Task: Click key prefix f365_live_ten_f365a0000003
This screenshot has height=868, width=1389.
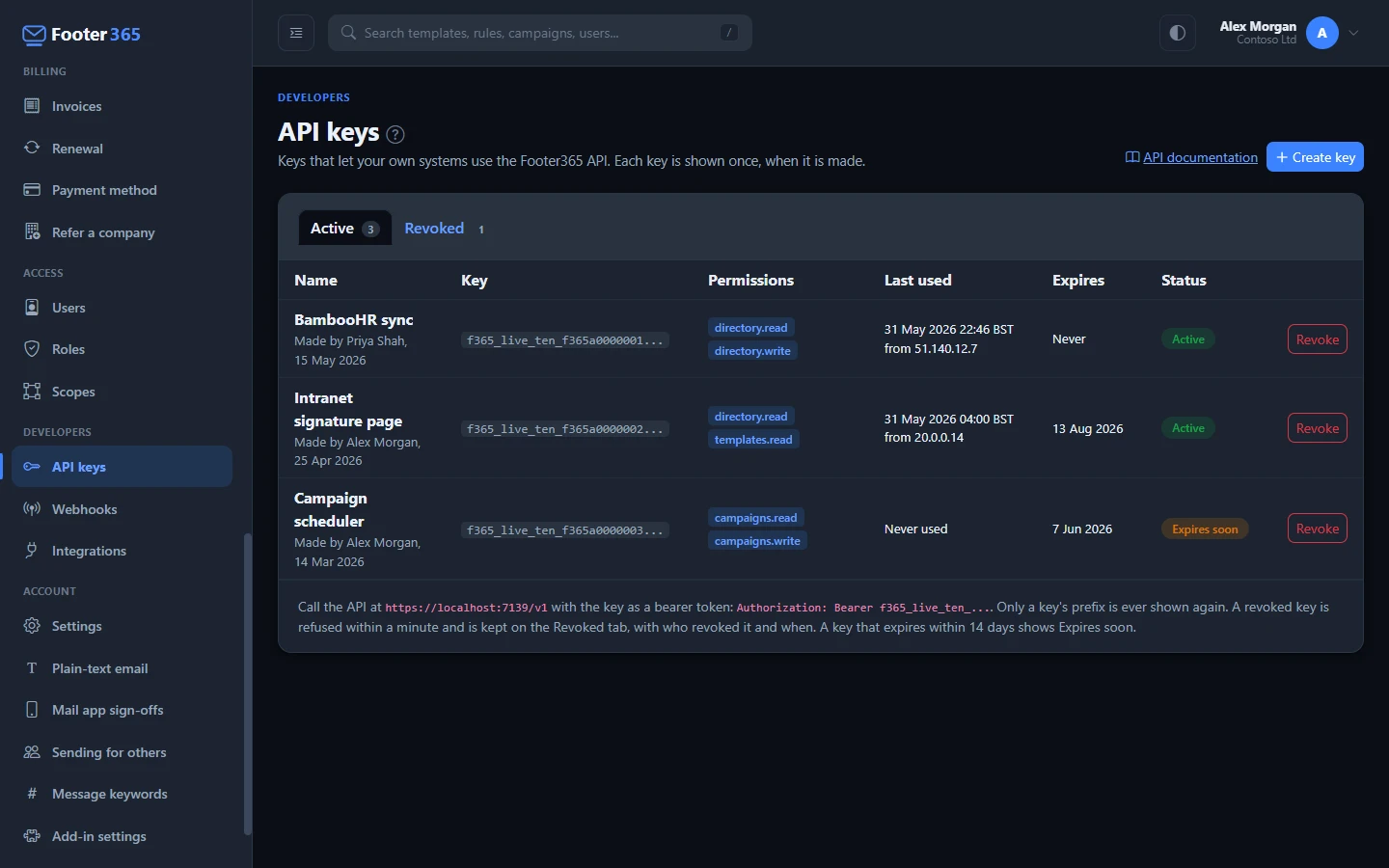Action: [x=565, y=530]
